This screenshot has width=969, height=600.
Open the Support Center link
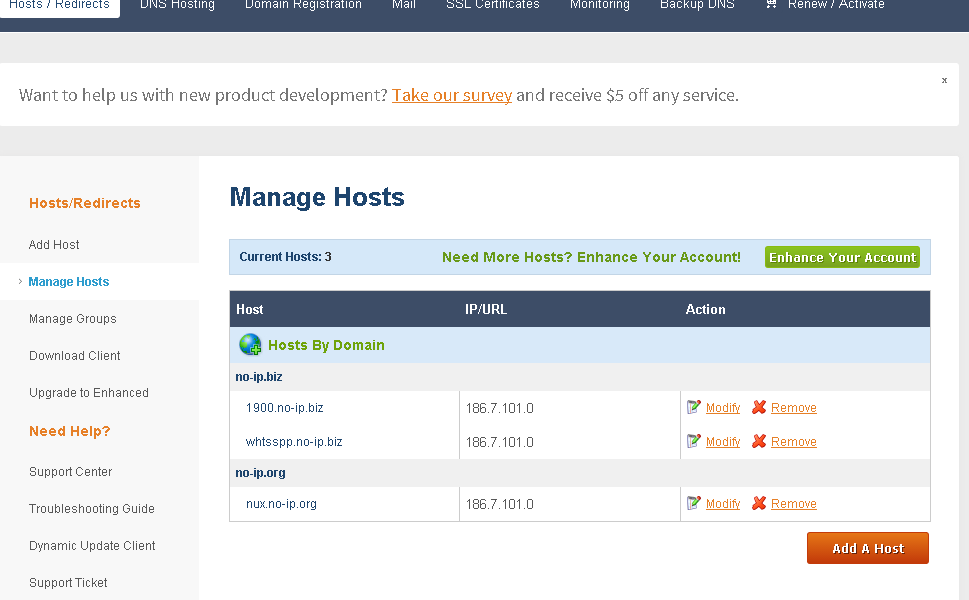click(x=70, y=472)
